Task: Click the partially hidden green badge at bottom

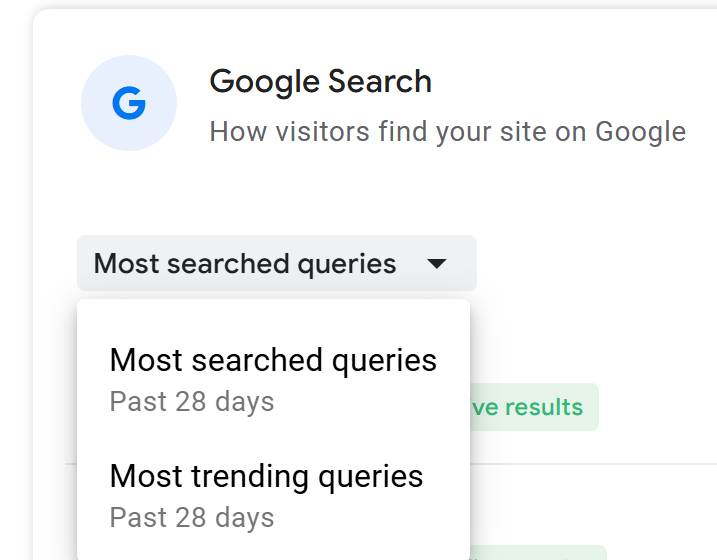Action: click(538, 552)
